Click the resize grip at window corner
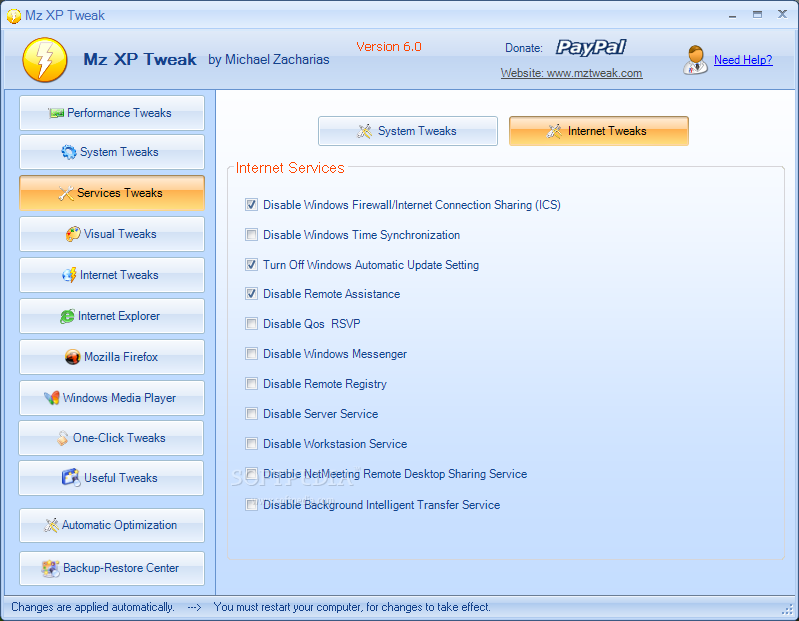Screen dimensions: 799x621 (x=788, y=609)
